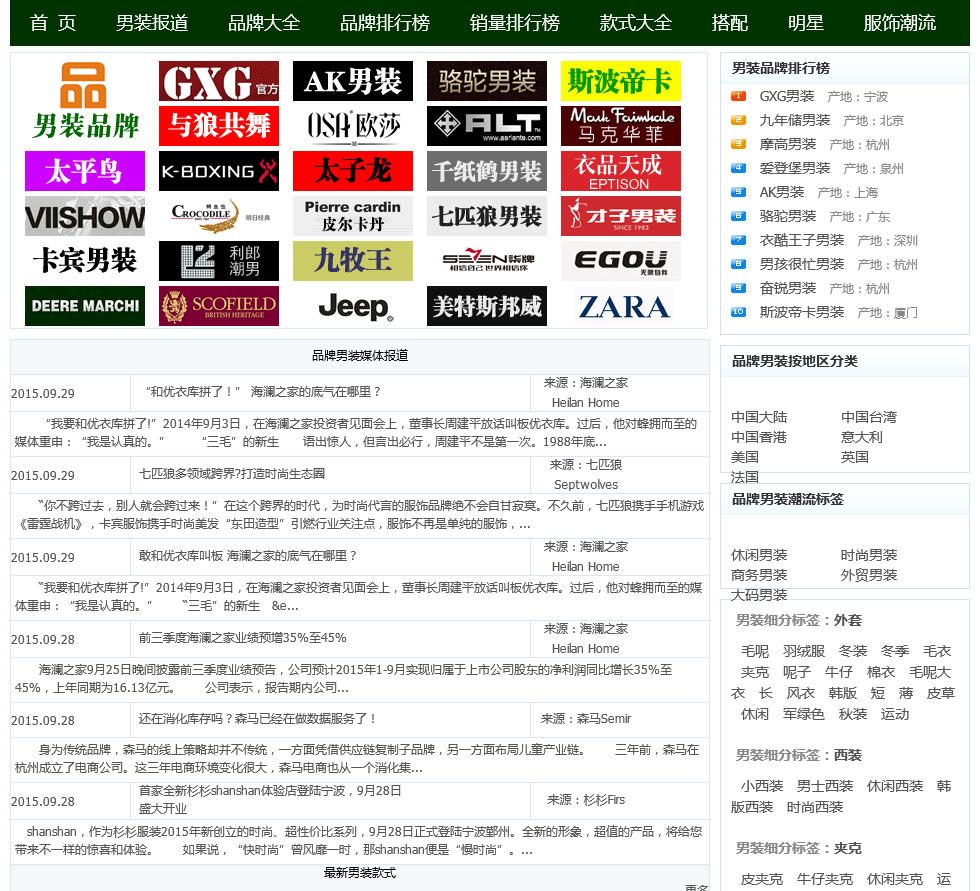Click the 男装品牌 site logo

coord(85,101)
